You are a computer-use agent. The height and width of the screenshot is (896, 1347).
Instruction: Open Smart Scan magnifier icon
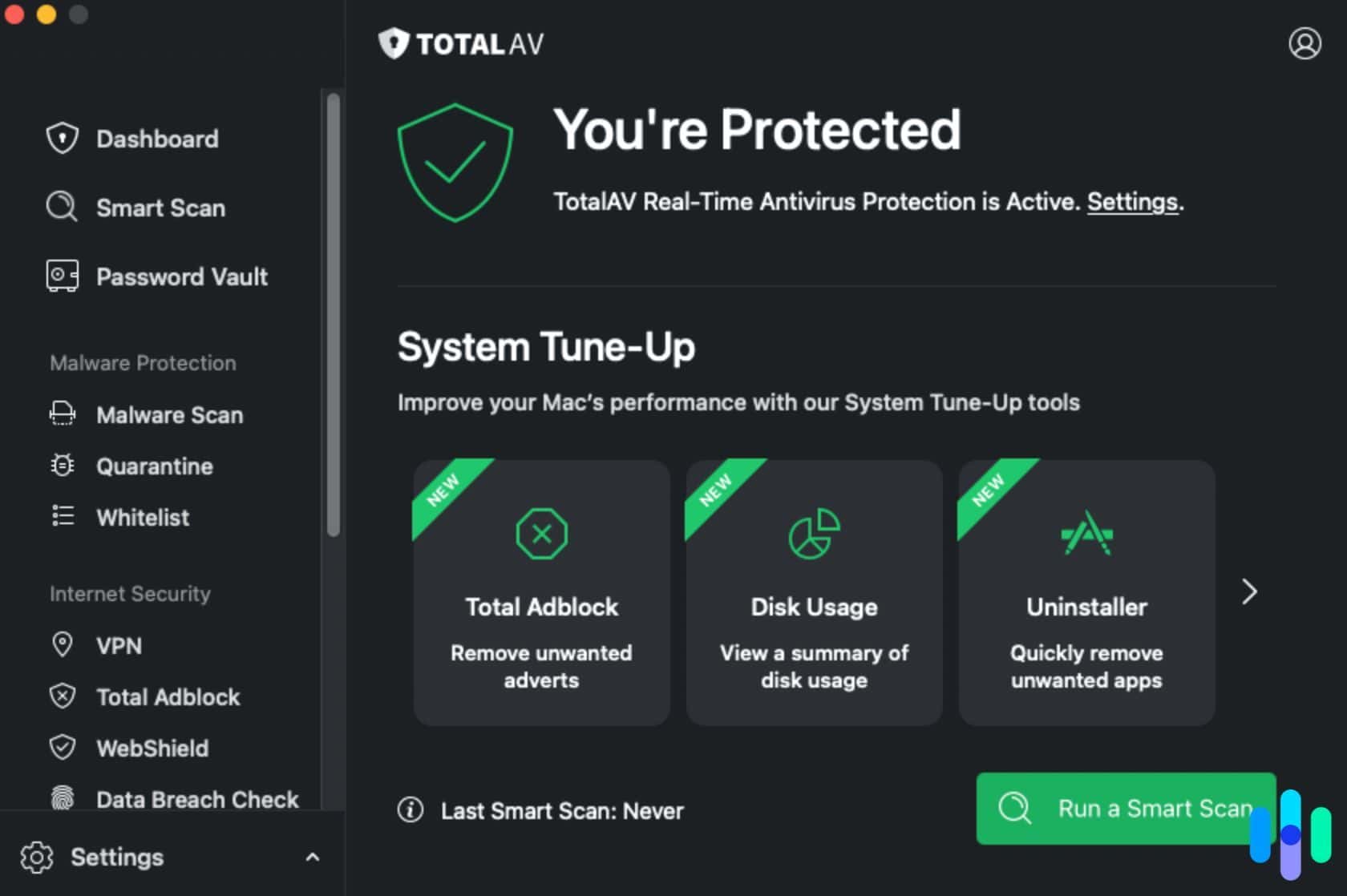pos(62,208)
